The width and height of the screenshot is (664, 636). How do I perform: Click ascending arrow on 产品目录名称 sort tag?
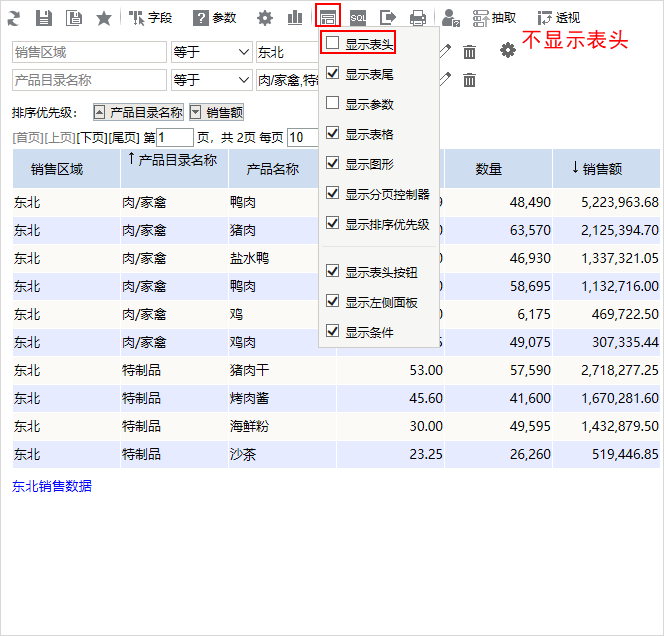[x=99, y=112]
